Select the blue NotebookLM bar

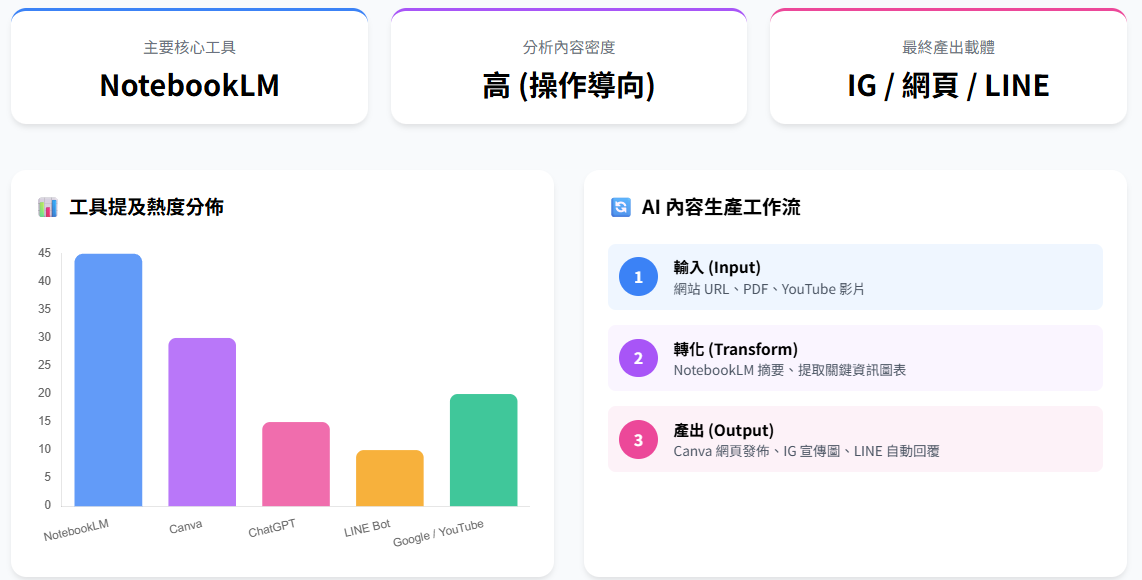tap(108, 380)
